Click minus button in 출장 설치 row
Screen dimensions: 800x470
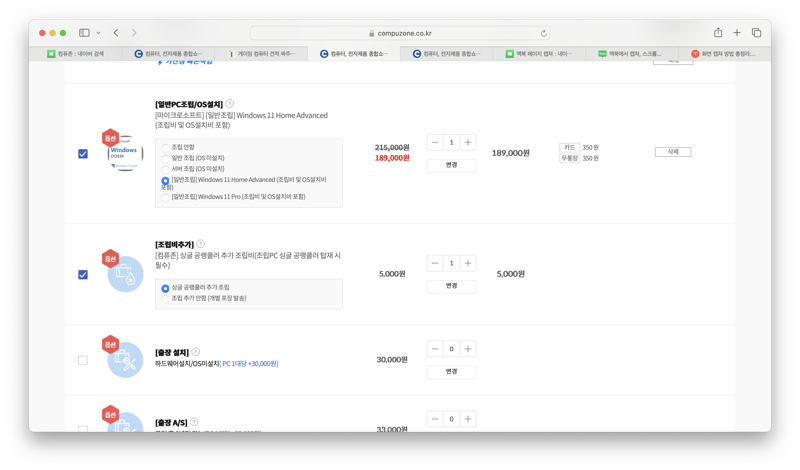click(x=435, y=349)
